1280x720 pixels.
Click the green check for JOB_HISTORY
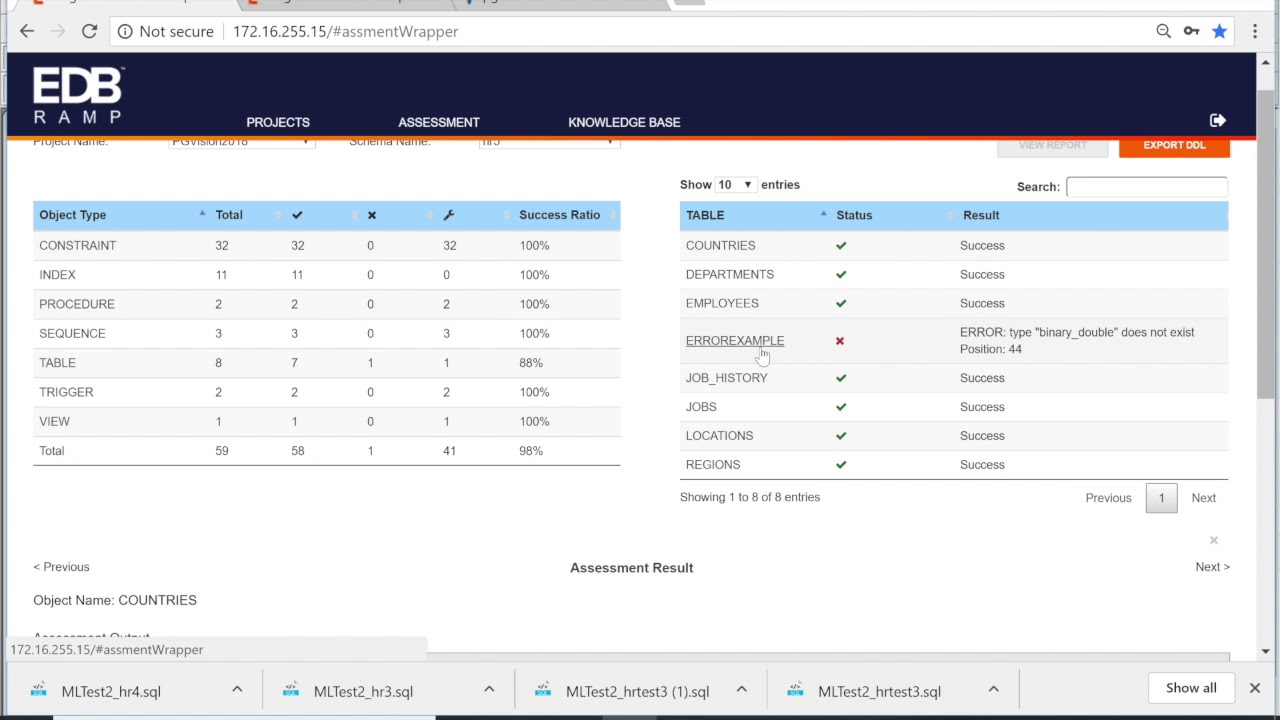pos(841,378)
